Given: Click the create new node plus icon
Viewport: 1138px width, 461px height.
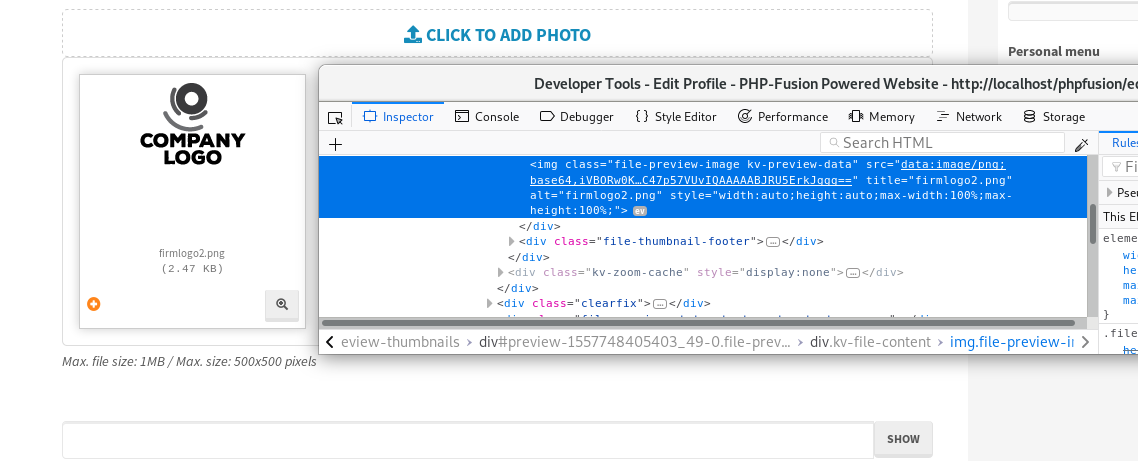Looking at the screenshot, I should [x=335, y=144].
